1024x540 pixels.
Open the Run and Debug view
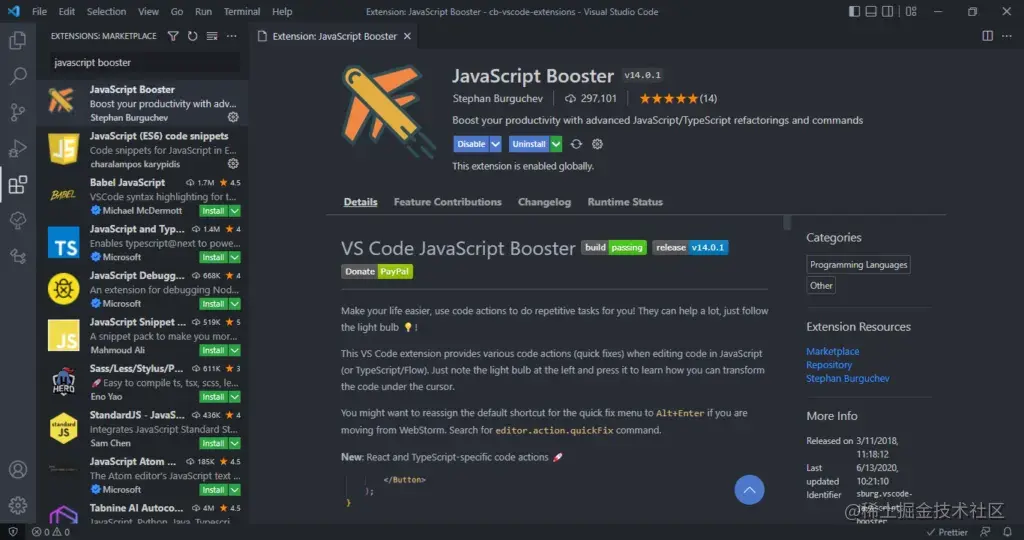click(x=18, y=148)
